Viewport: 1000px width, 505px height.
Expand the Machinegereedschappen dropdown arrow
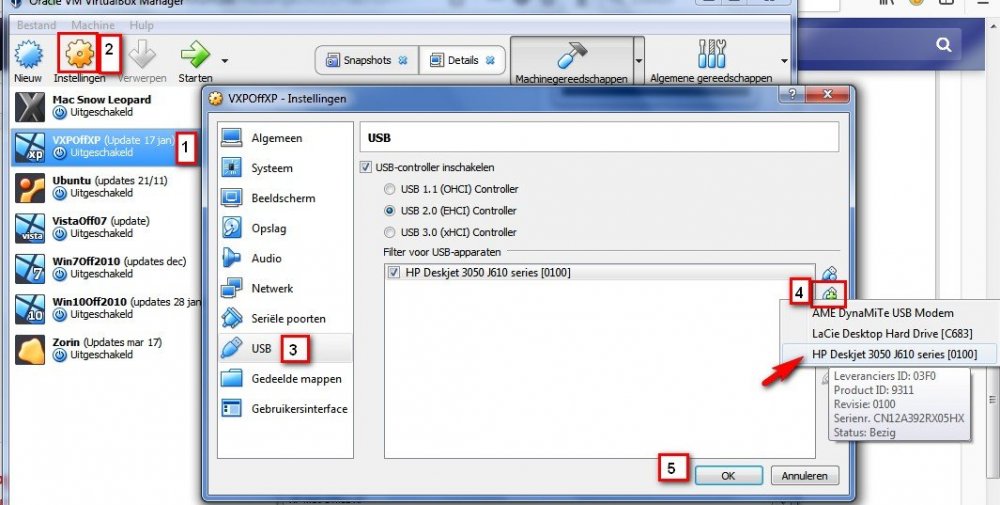[639, 61]
